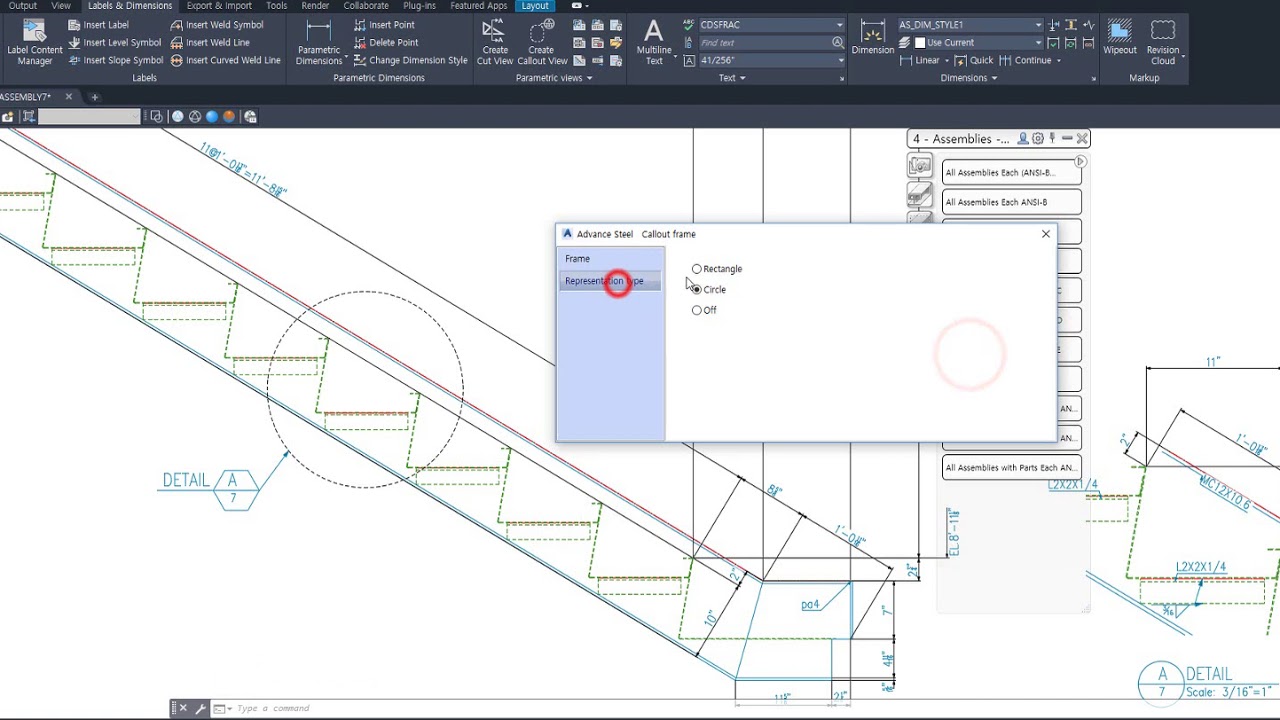Screen dimensions: 1280x720
Task: Click the orange sphere visual style icon
Action: (x=229, y=117)
